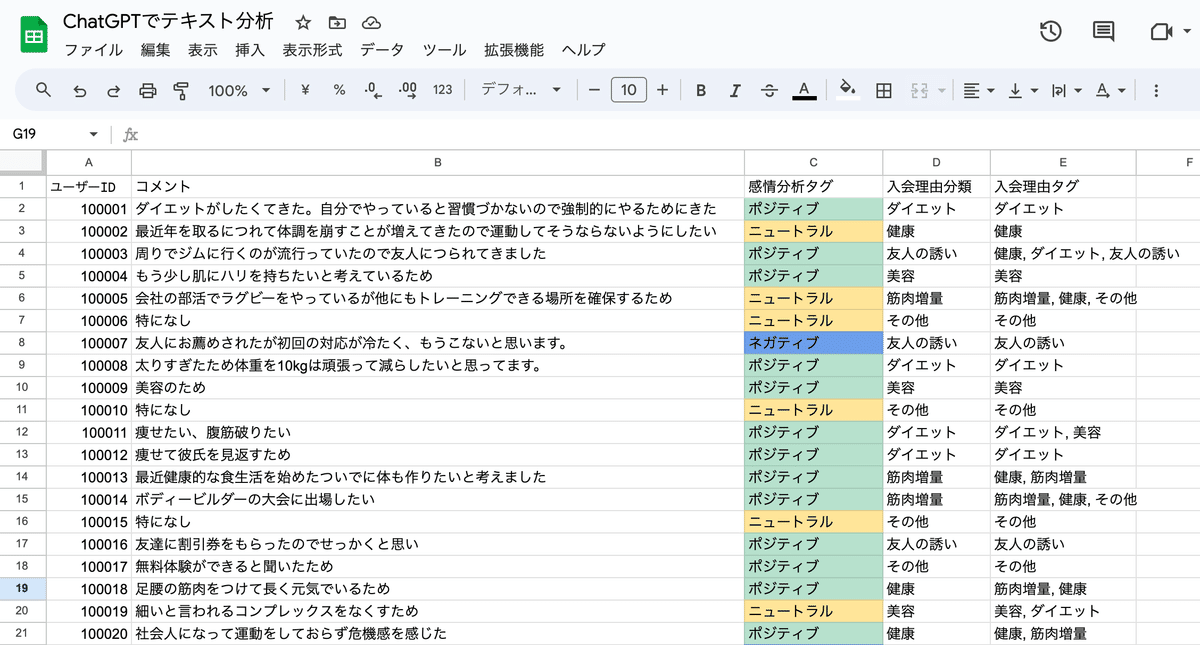Open the horizontal align dropdown
The image size is (1200, 645).
[979, 90]
